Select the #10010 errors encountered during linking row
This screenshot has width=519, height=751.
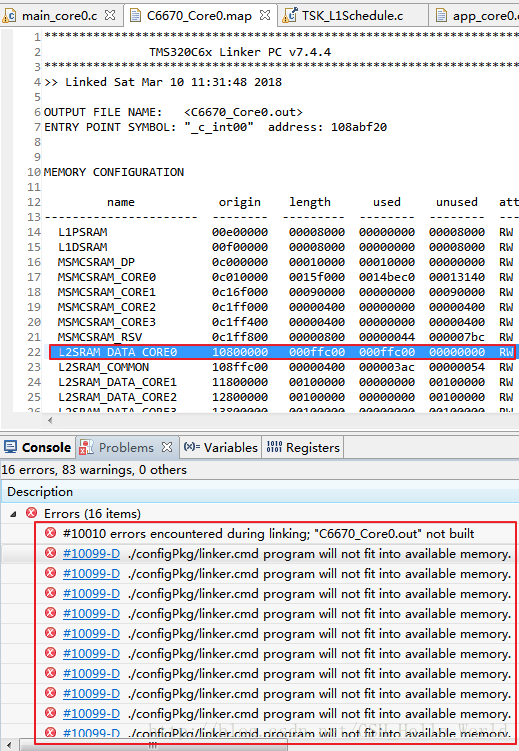point(268,534)
